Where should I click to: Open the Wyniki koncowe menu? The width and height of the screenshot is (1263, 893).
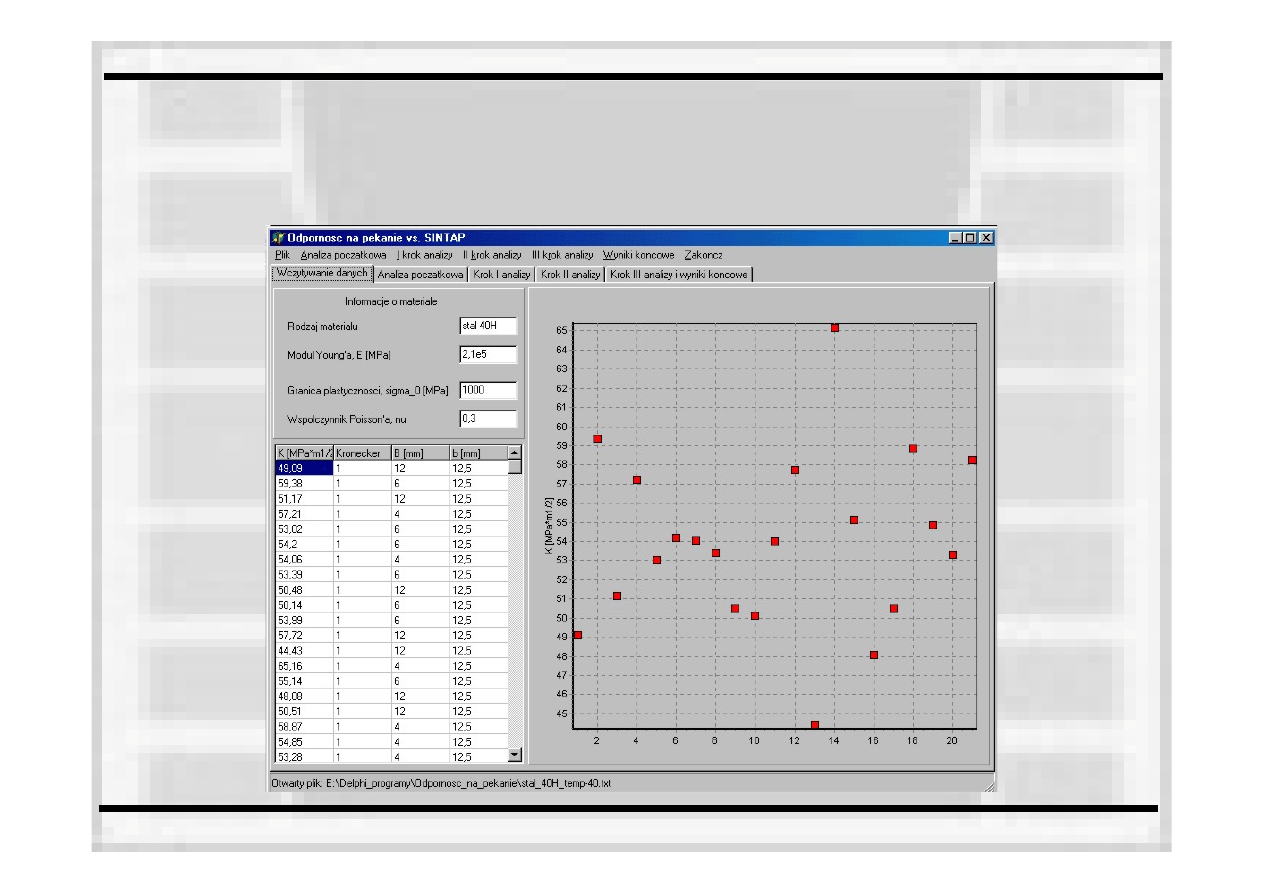coord(638,255)
